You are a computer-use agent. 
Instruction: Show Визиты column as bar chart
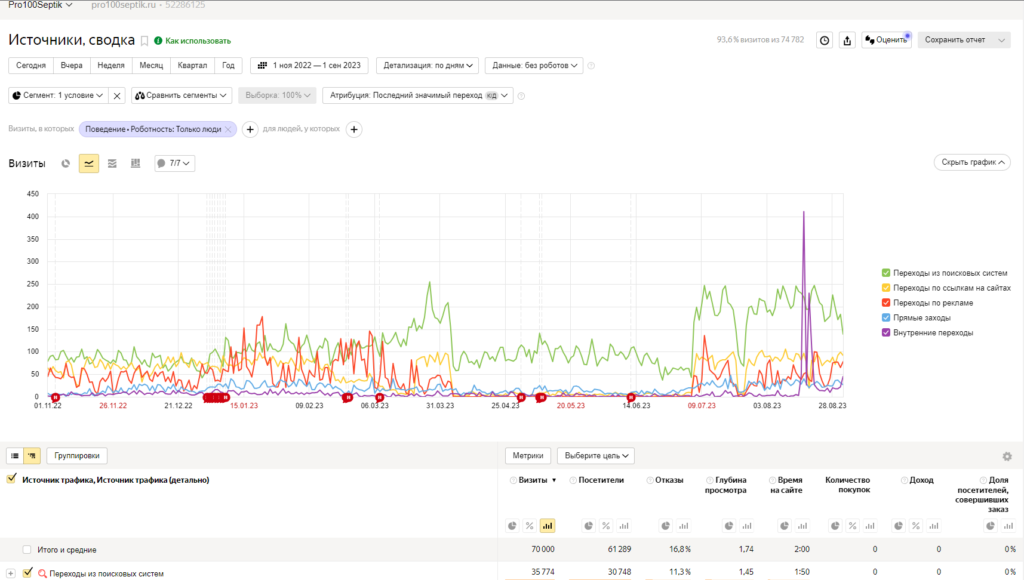pos(547,526)
